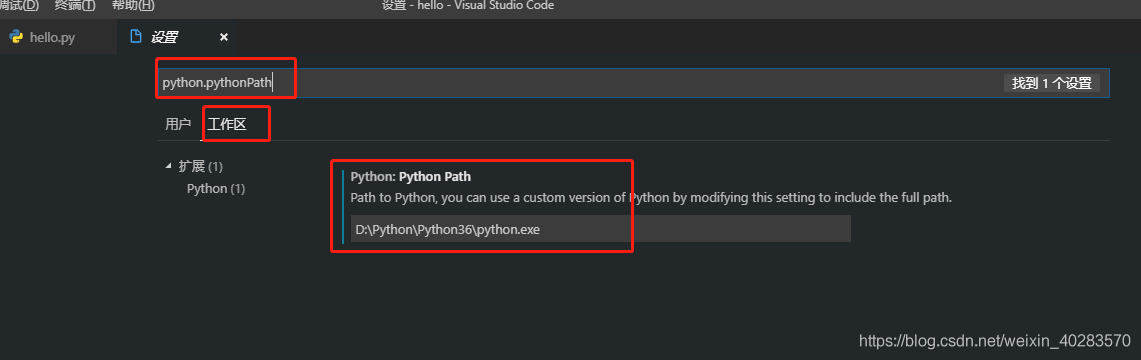The height and width of the screenshot is (360, 1141).
Task: Switch to the hello.py editor tab
Action: [x=58, y=37]
